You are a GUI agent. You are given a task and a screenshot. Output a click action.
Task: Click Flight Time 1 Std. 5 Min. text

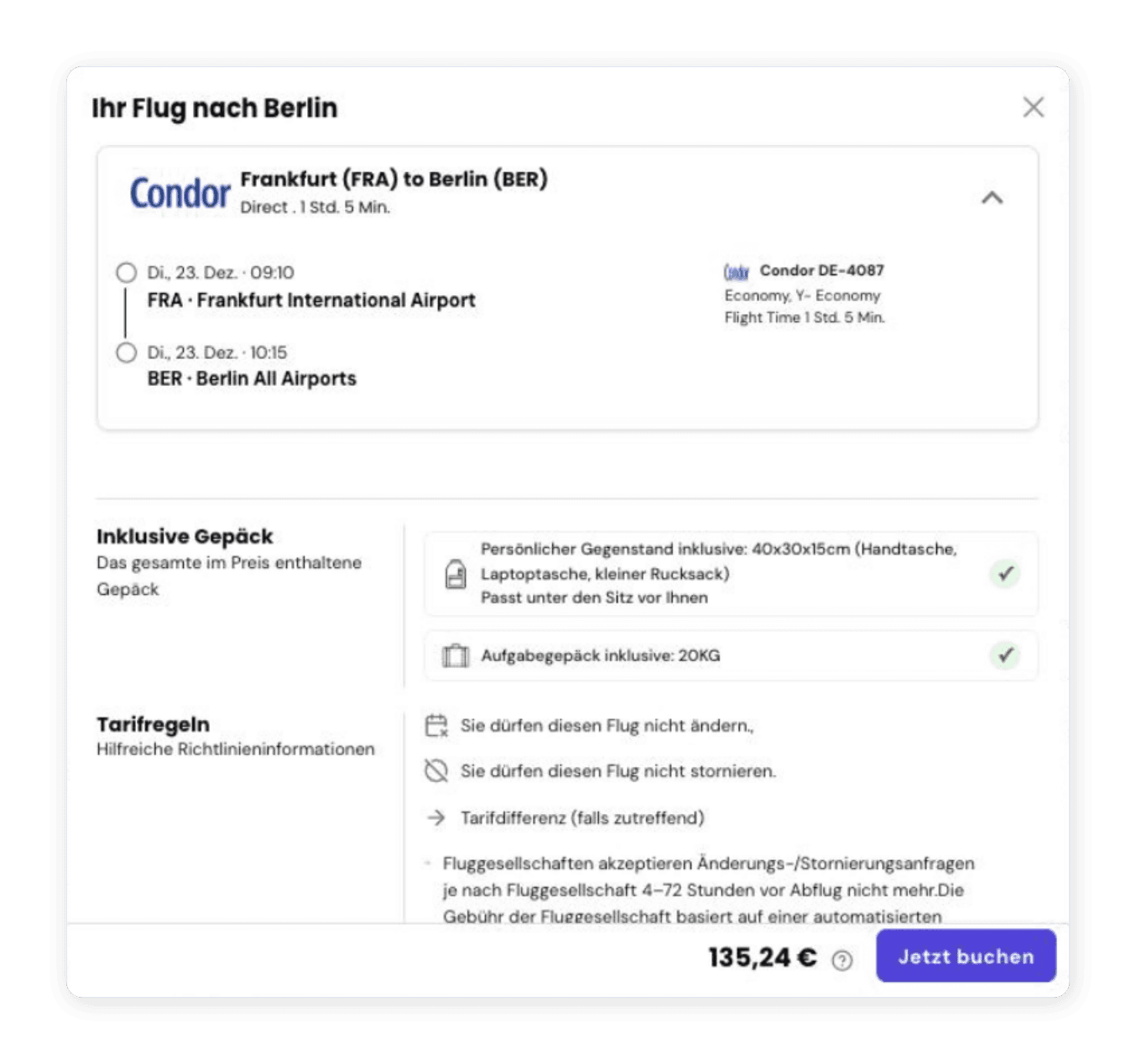[805, 317]
